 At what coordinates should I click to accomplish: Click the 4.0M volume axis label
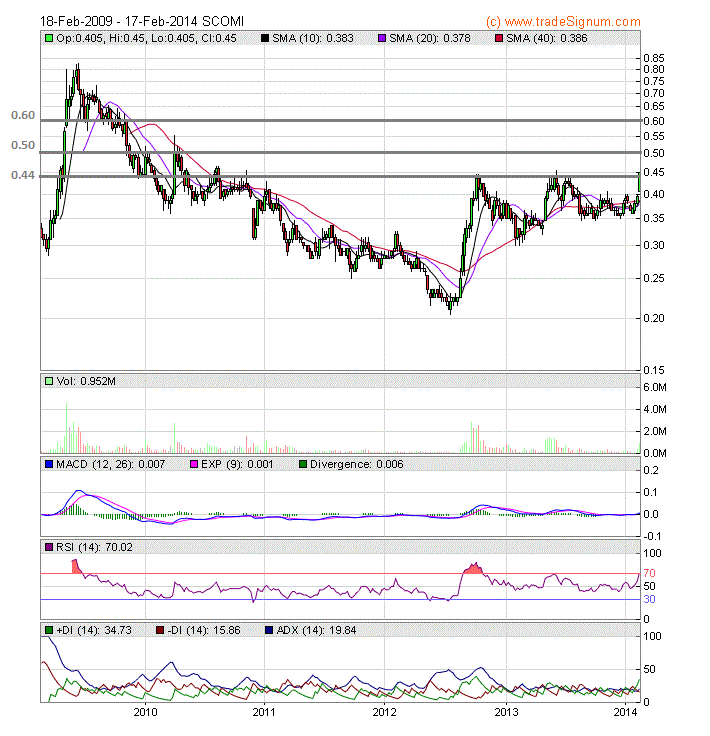[x=655, y=409]
